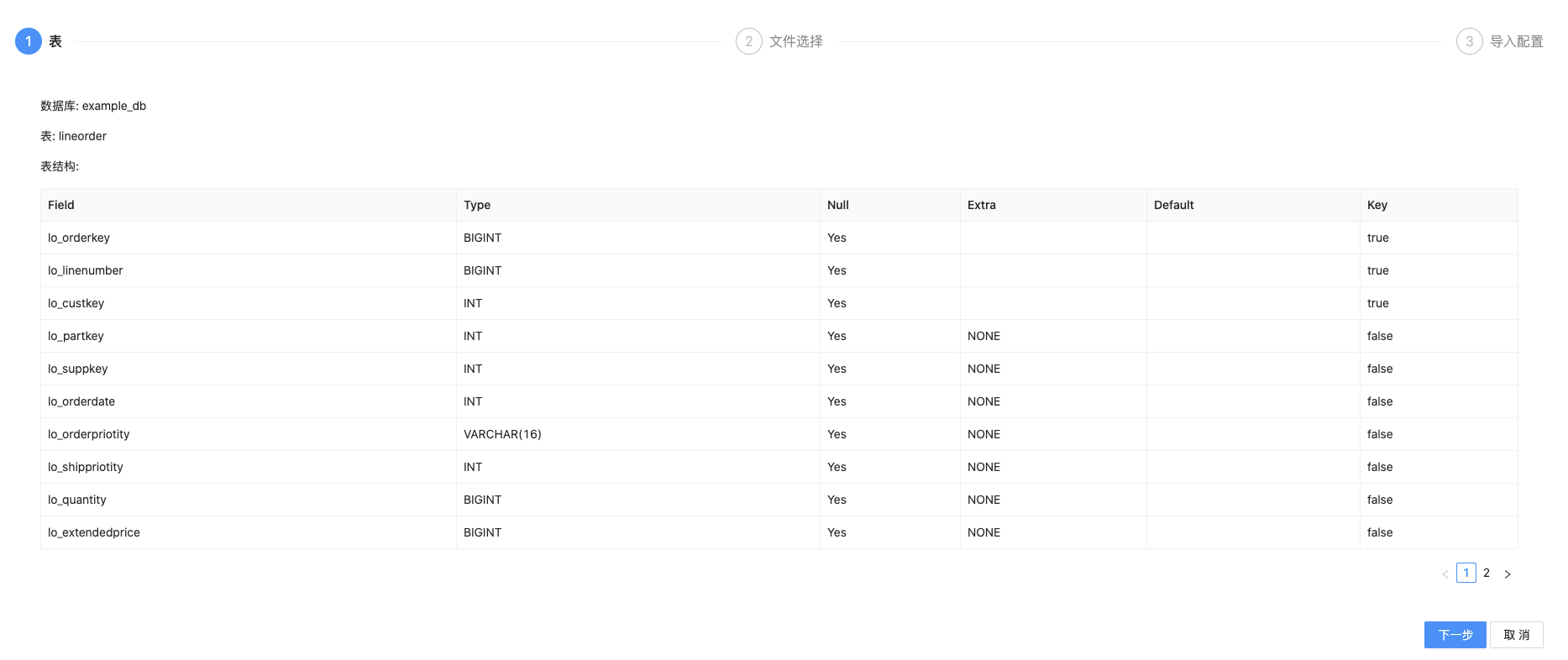
Task: Click the Default column header
Action: [1254, 205]
